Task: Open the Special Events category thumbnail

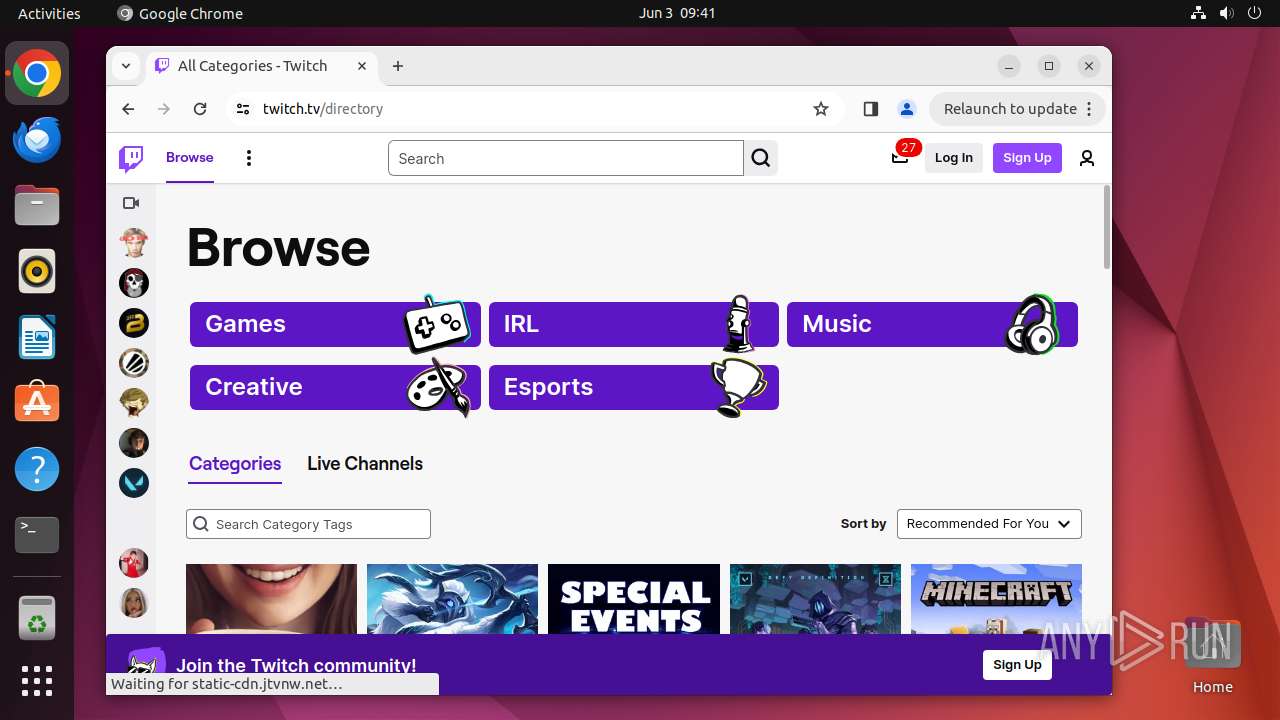Action: pos(634,599)
